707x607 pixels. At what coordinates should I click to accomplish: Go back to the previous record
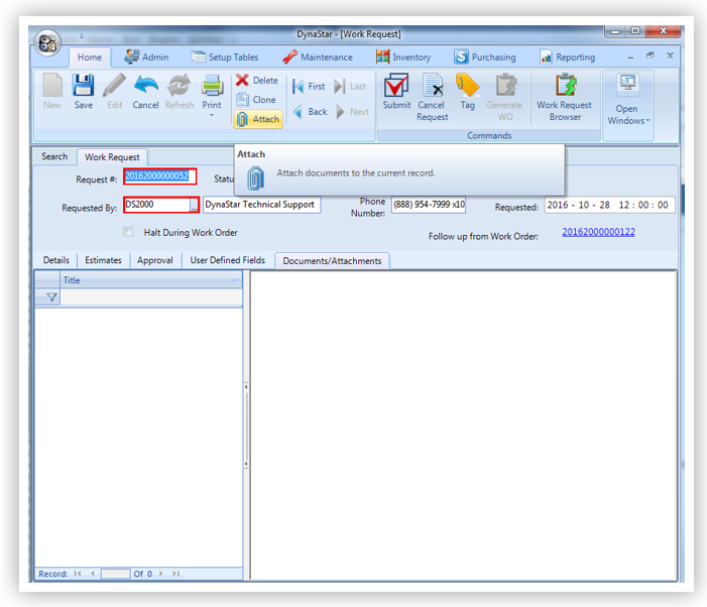pyautogui.click(x=310, y=112)
